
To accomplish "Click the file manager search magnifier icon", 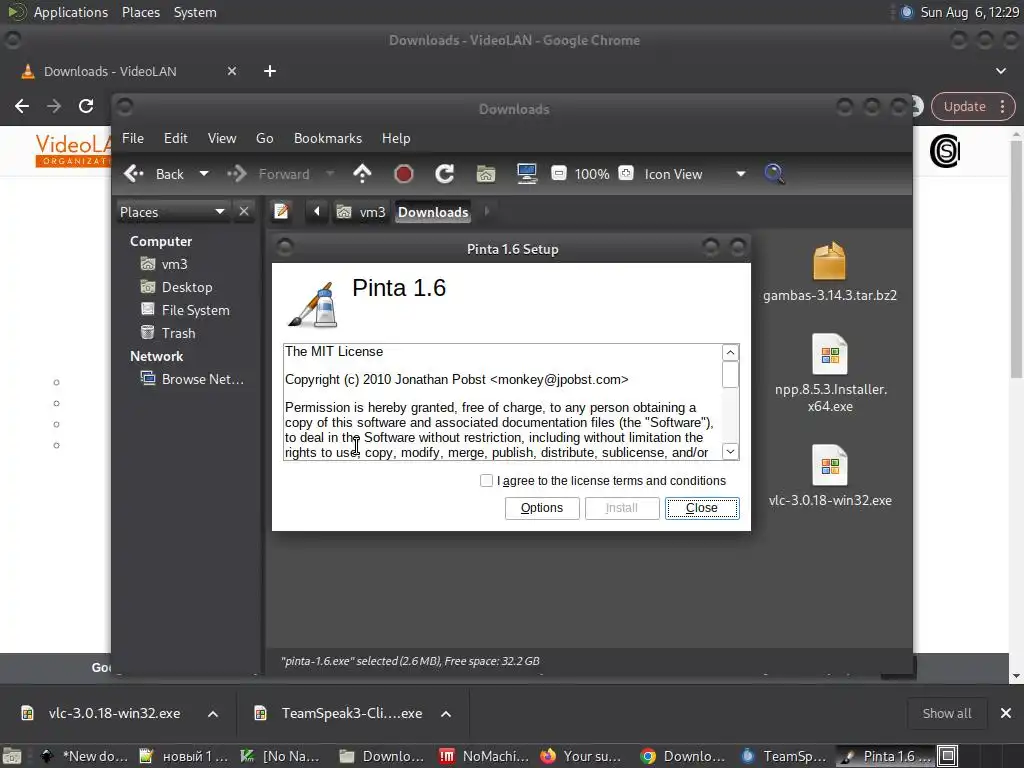I will coord(775,174).
